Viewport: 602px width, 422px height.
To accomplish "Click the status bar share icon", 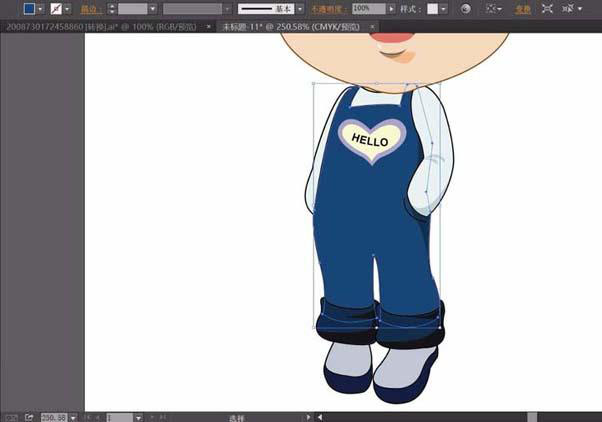I will click(x=29, y=417).
